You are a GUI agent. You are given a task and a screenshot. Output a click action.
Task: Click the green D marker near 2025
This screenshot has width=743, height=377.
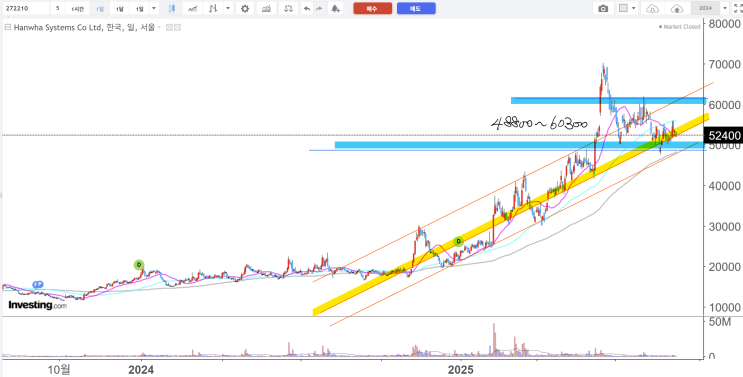coord(458,242)
